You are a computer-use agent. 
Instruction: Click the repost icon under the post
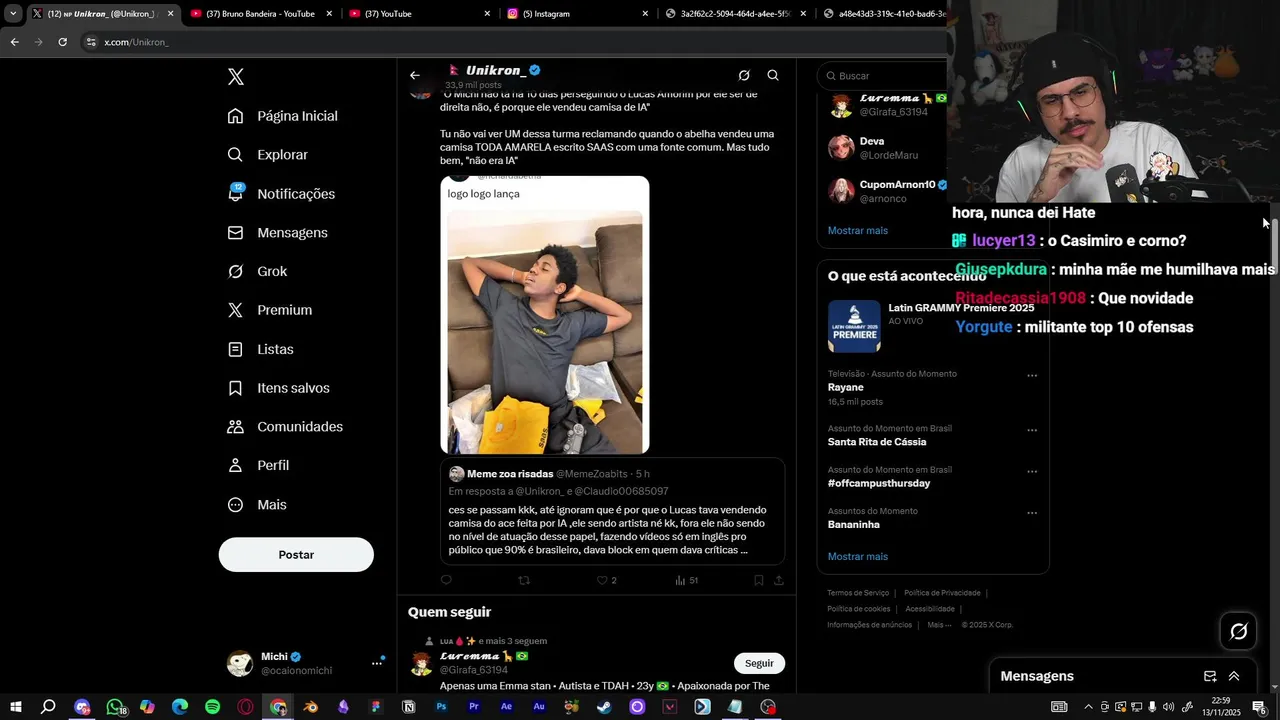tap(524, 580)
